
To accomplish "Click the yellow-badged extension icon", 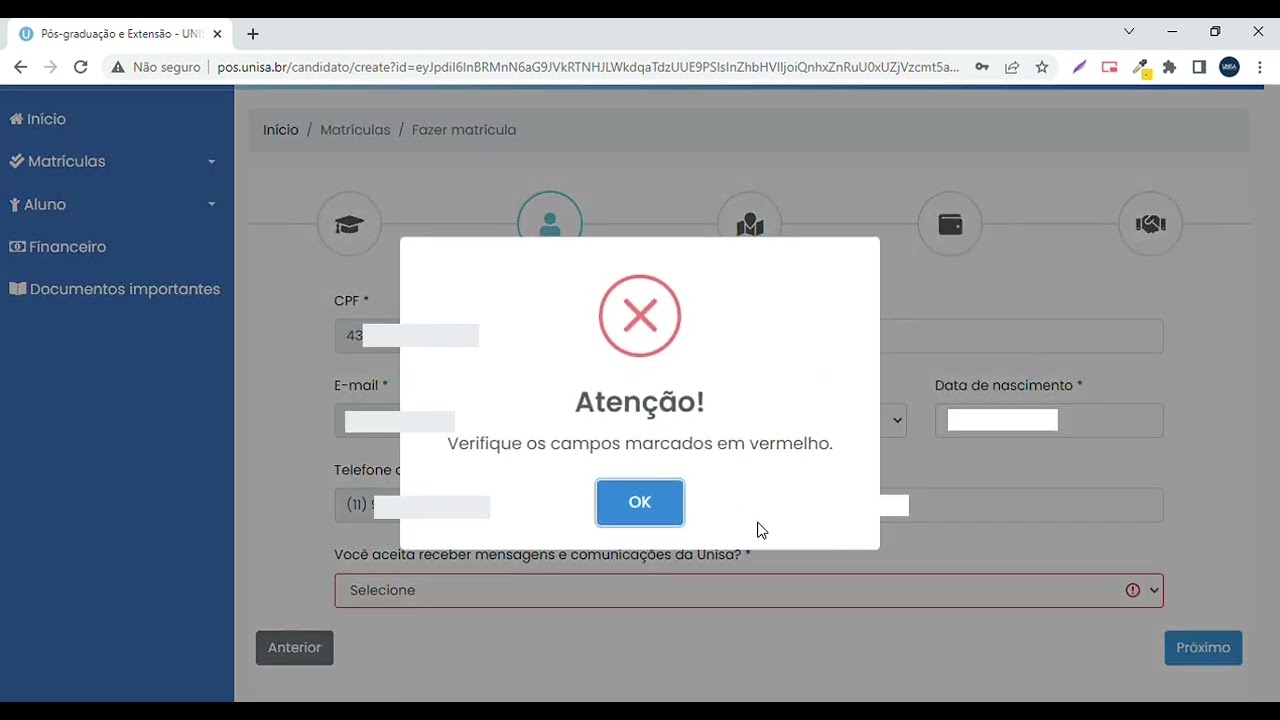I will 1140,68.
